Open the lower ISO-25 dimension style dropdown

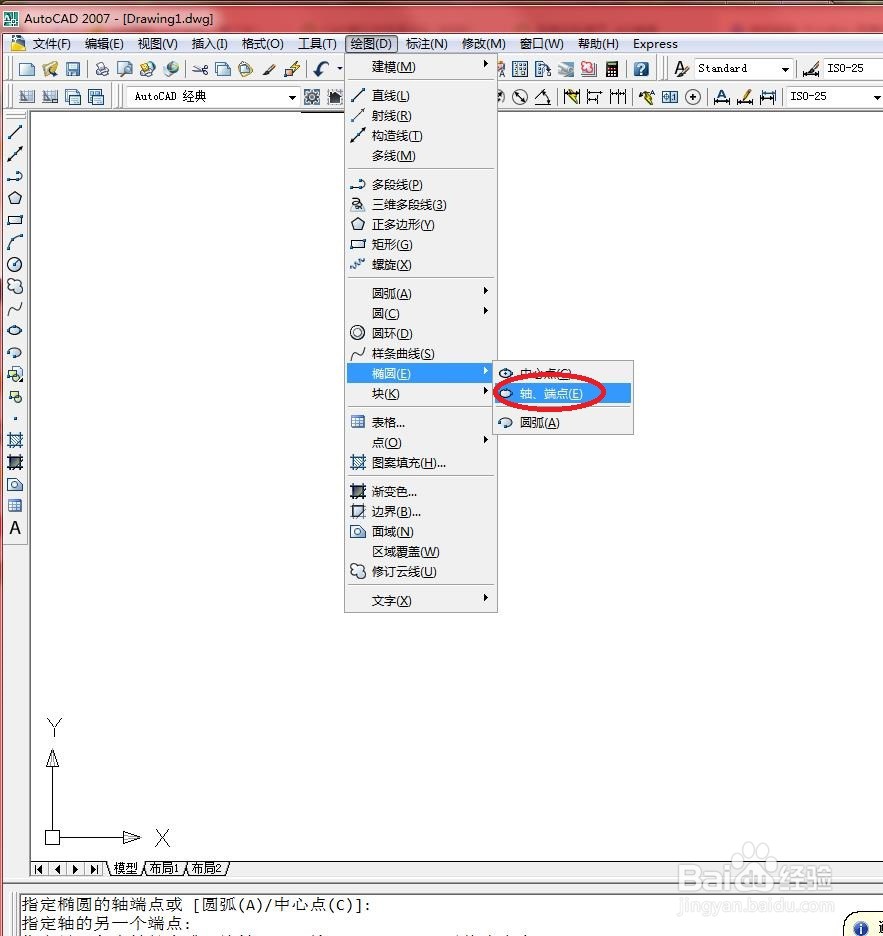(x=876, y=97)
